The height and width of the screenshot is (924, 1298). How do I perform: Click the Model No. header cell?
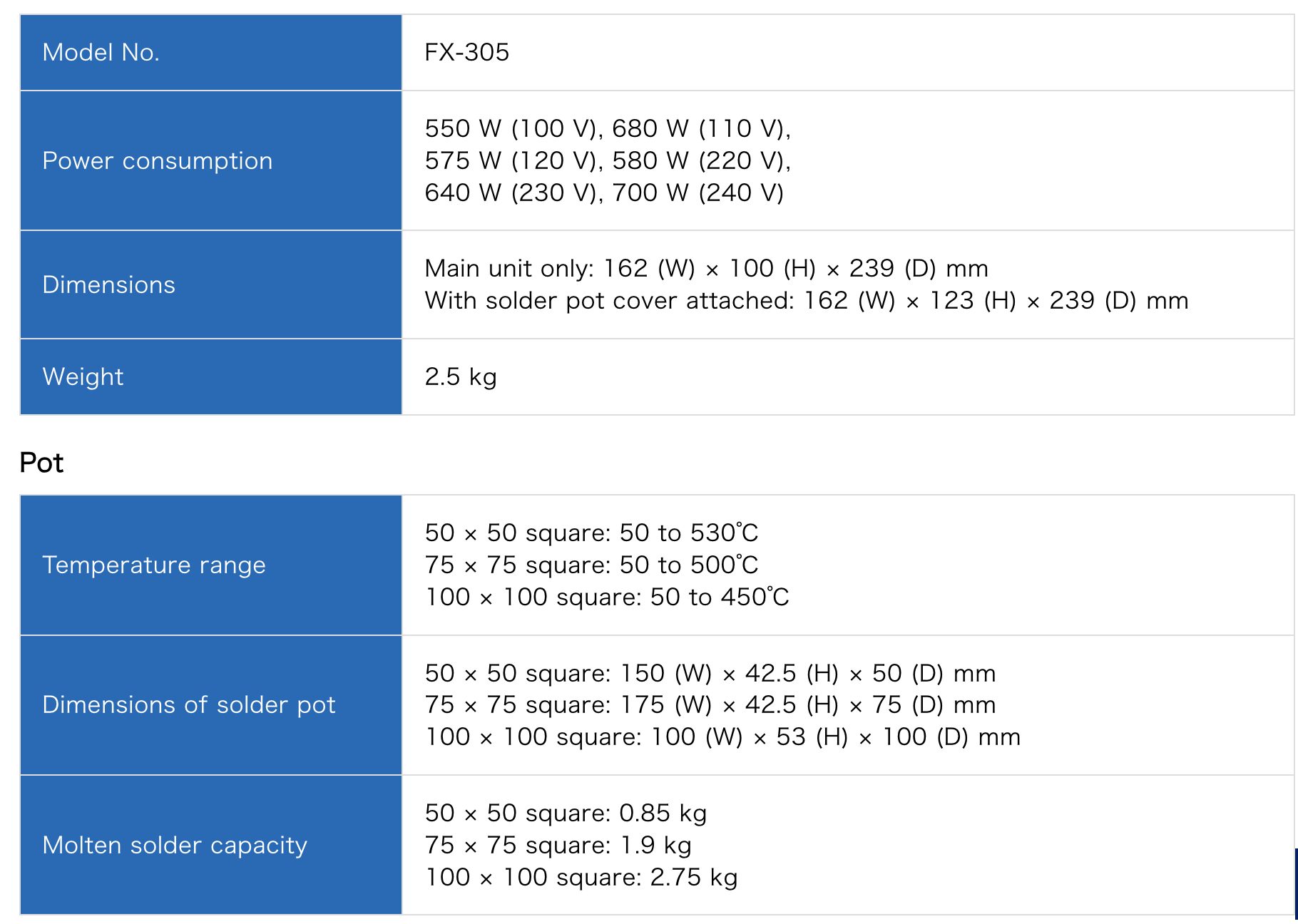(211, 53)
